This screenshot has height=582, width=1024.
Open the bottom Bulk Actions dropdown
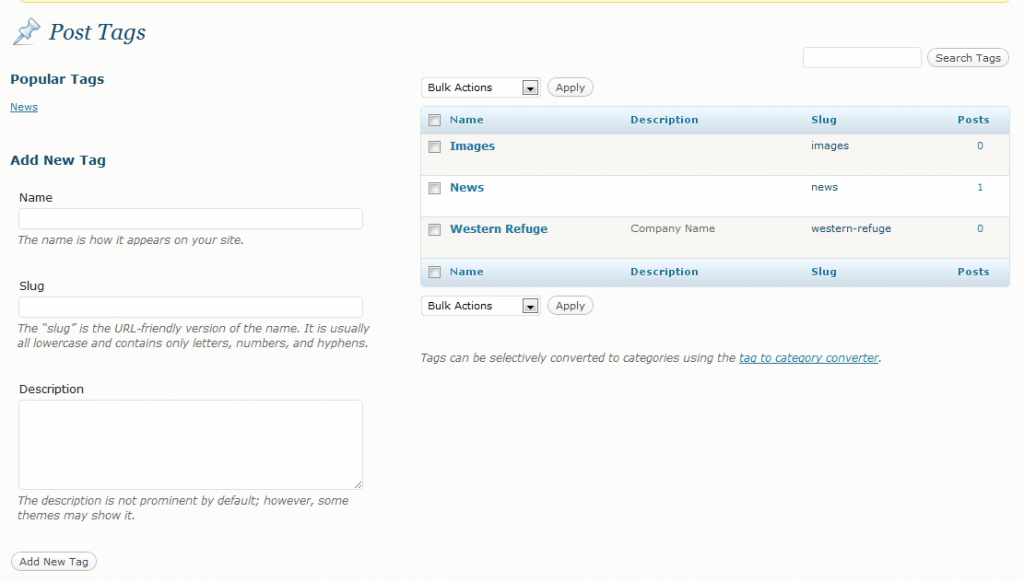pos(480,305)
